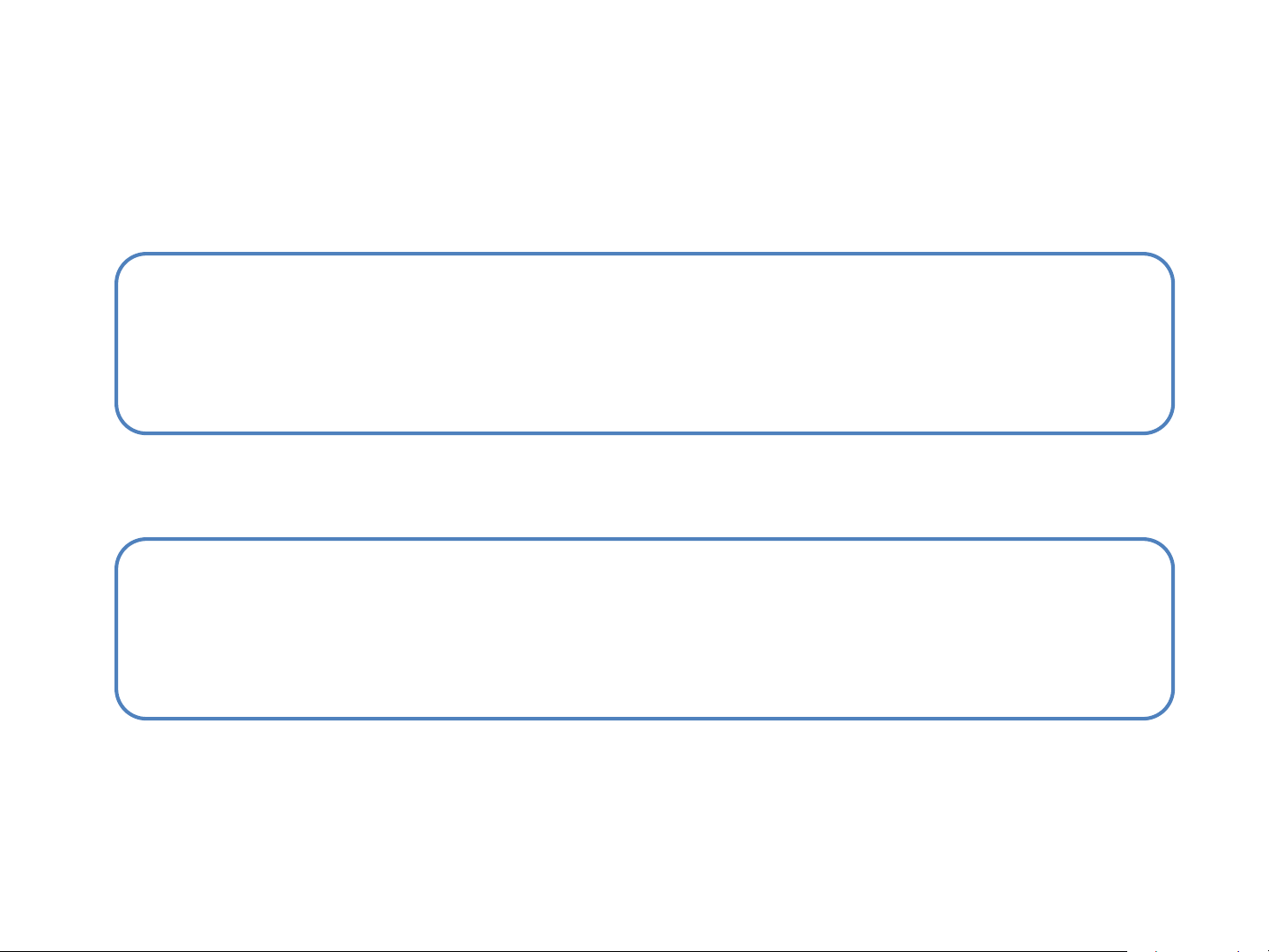Click the lower box's top-right rounded corner

click(1164, 548)
